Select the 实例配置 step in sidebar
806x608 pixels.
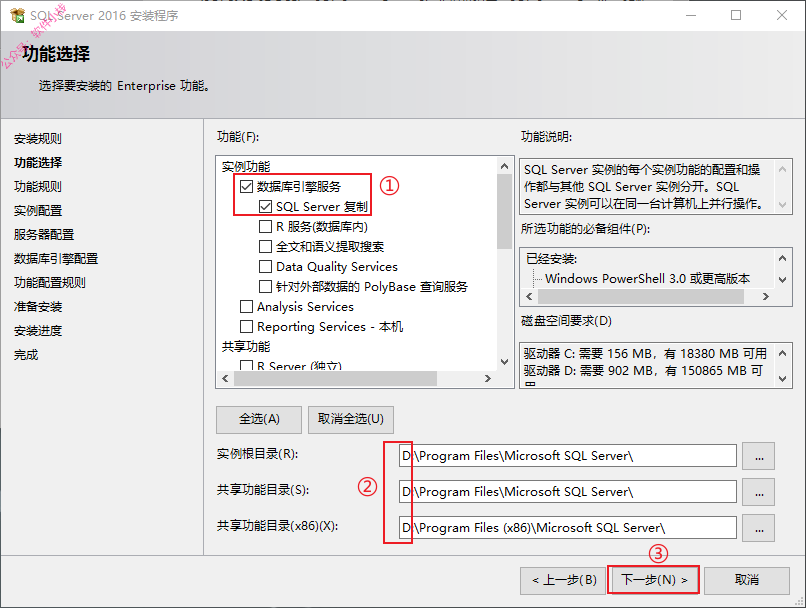tap(38, 211)
